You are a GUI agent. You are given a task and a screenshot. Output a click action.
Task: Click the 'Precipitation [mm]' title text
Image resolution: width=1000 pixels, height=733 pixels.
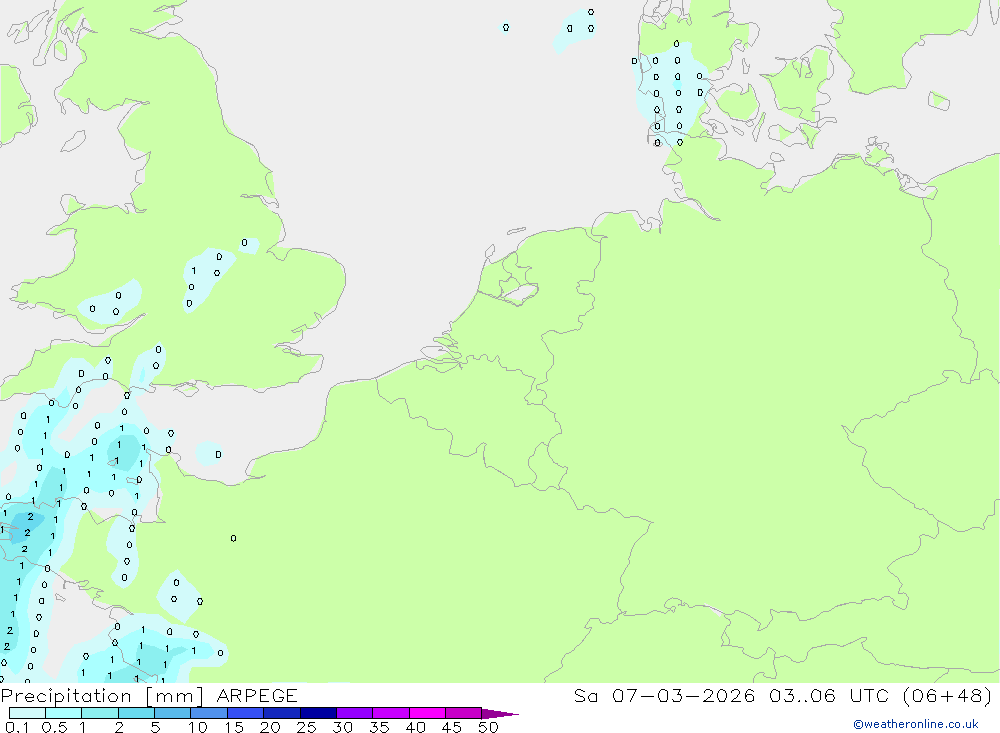tap(102, 696)
